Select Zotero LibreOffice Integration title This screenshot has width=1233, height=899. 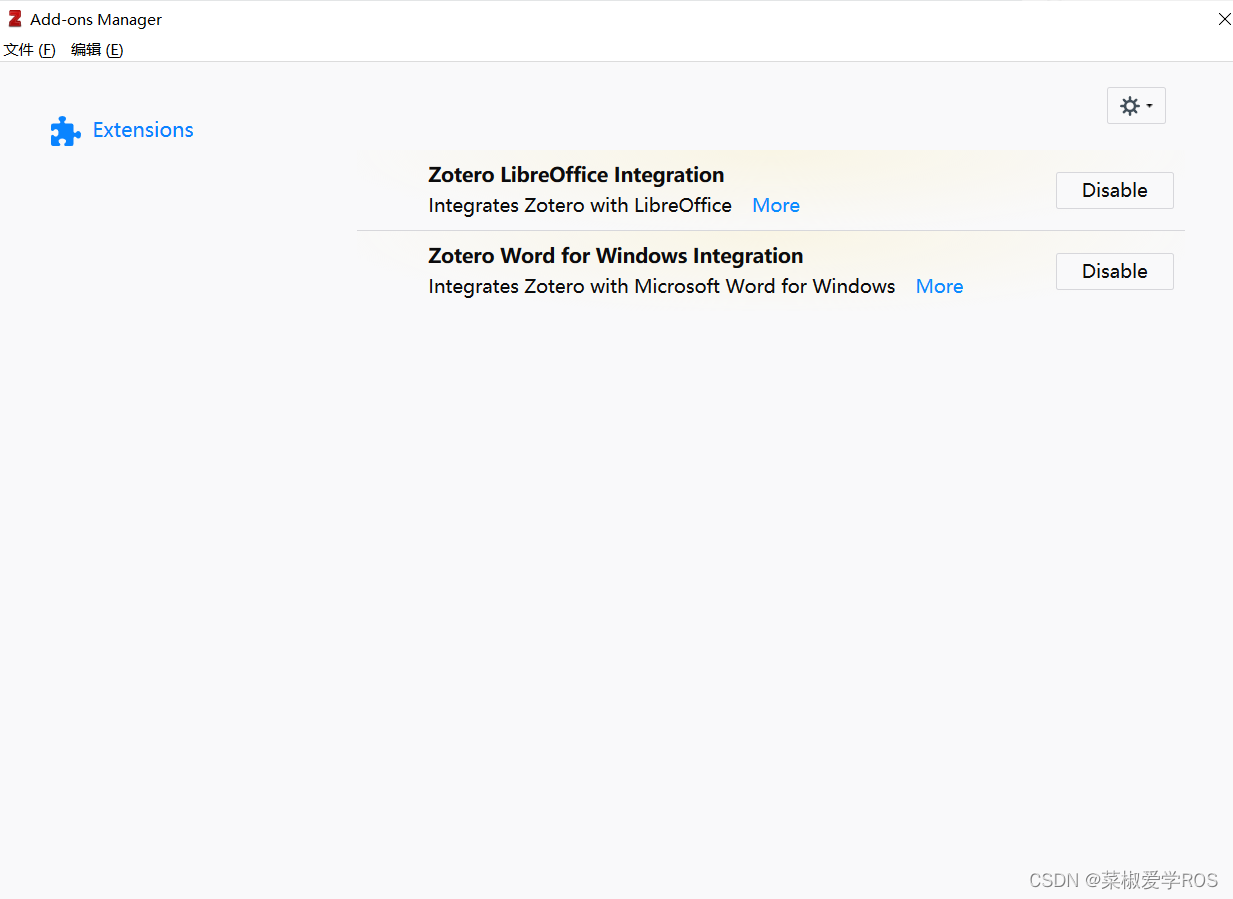tap(576, 175)
